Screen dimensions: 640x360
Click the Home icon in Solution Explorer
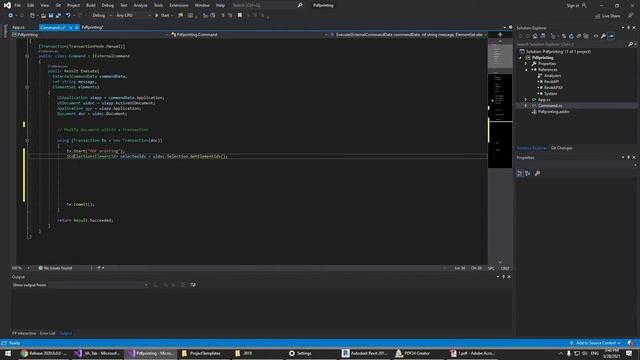[535, 36]
